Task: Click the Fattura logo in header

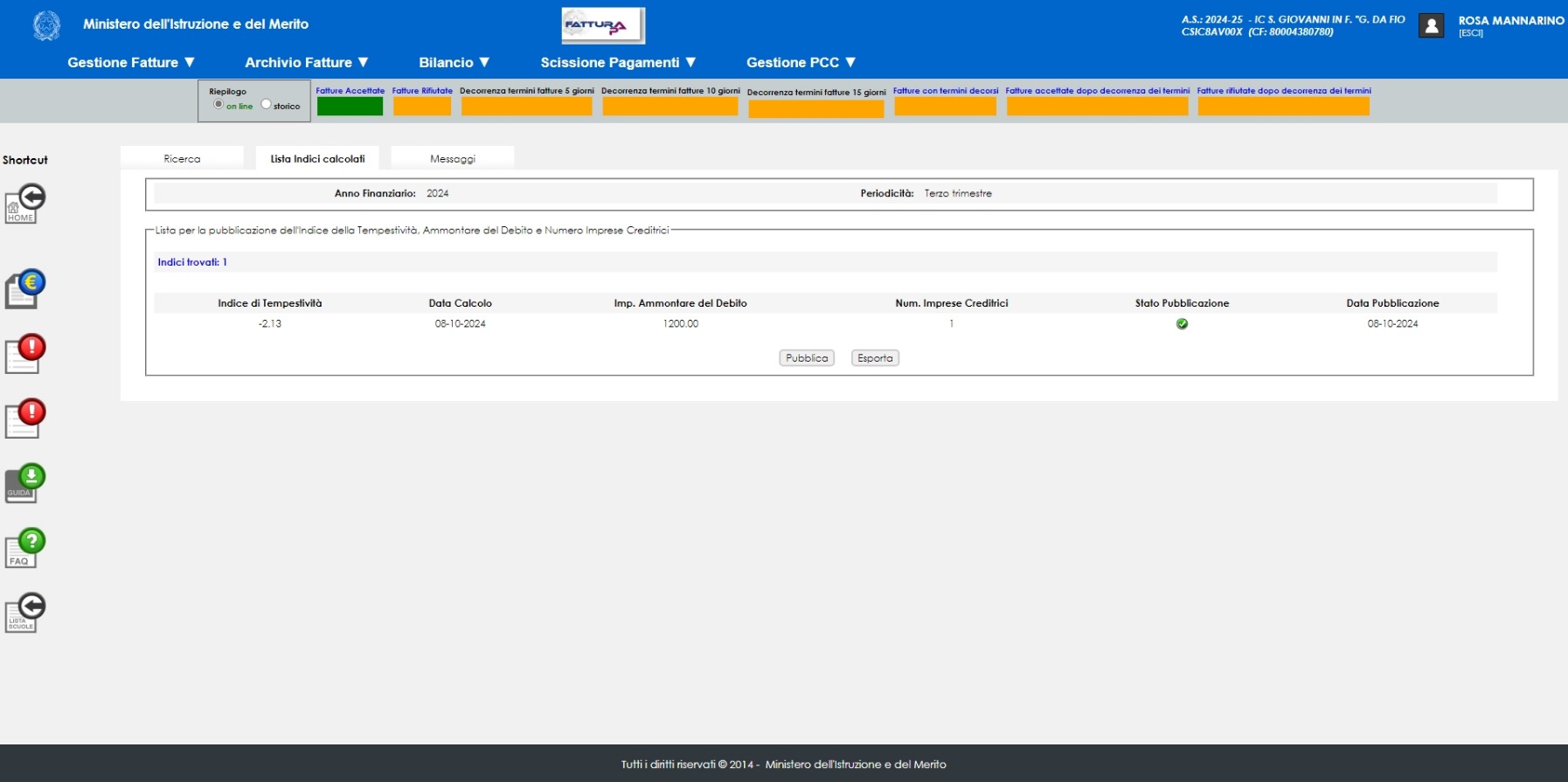Action: click(602, 25)
